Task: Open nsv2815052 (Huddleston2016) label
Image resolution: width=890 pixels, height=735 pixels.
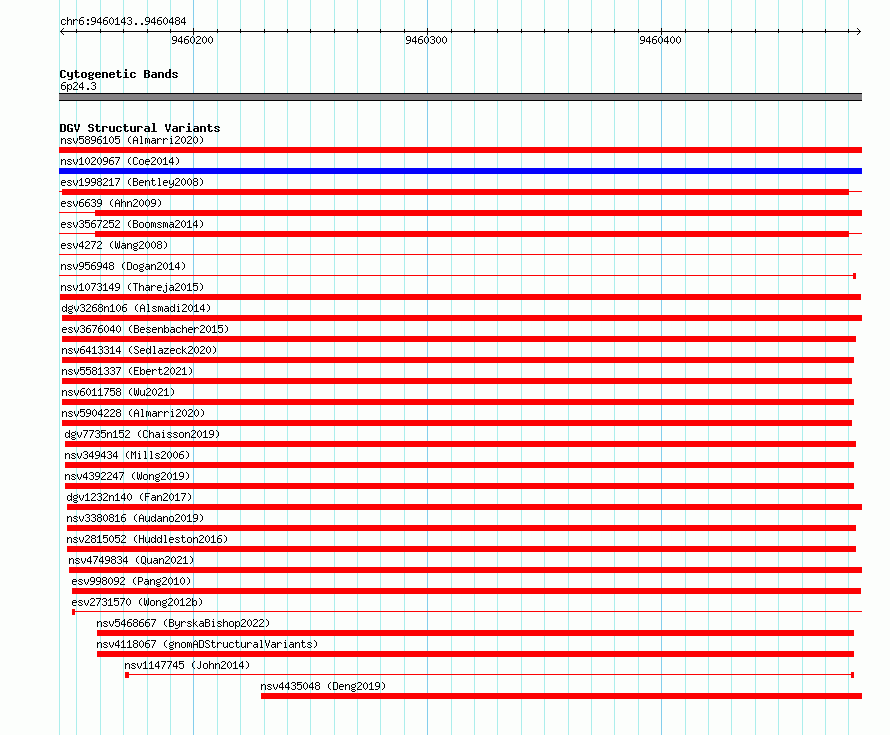Action: click(147, 539)
